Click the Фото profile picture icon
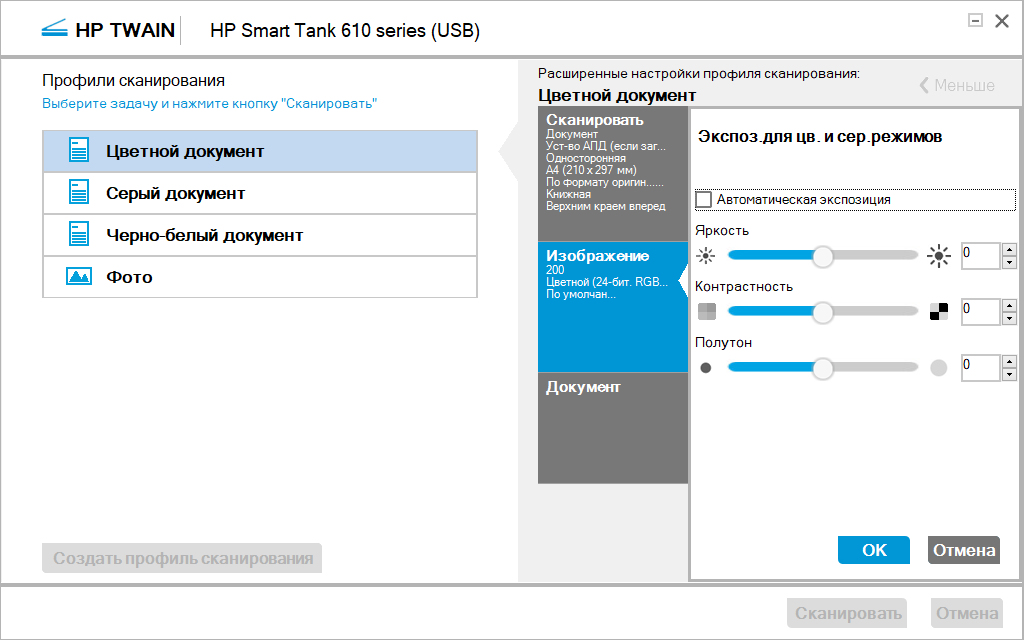The height and width of the screenshot is (640, 1024). coord(79,277)
